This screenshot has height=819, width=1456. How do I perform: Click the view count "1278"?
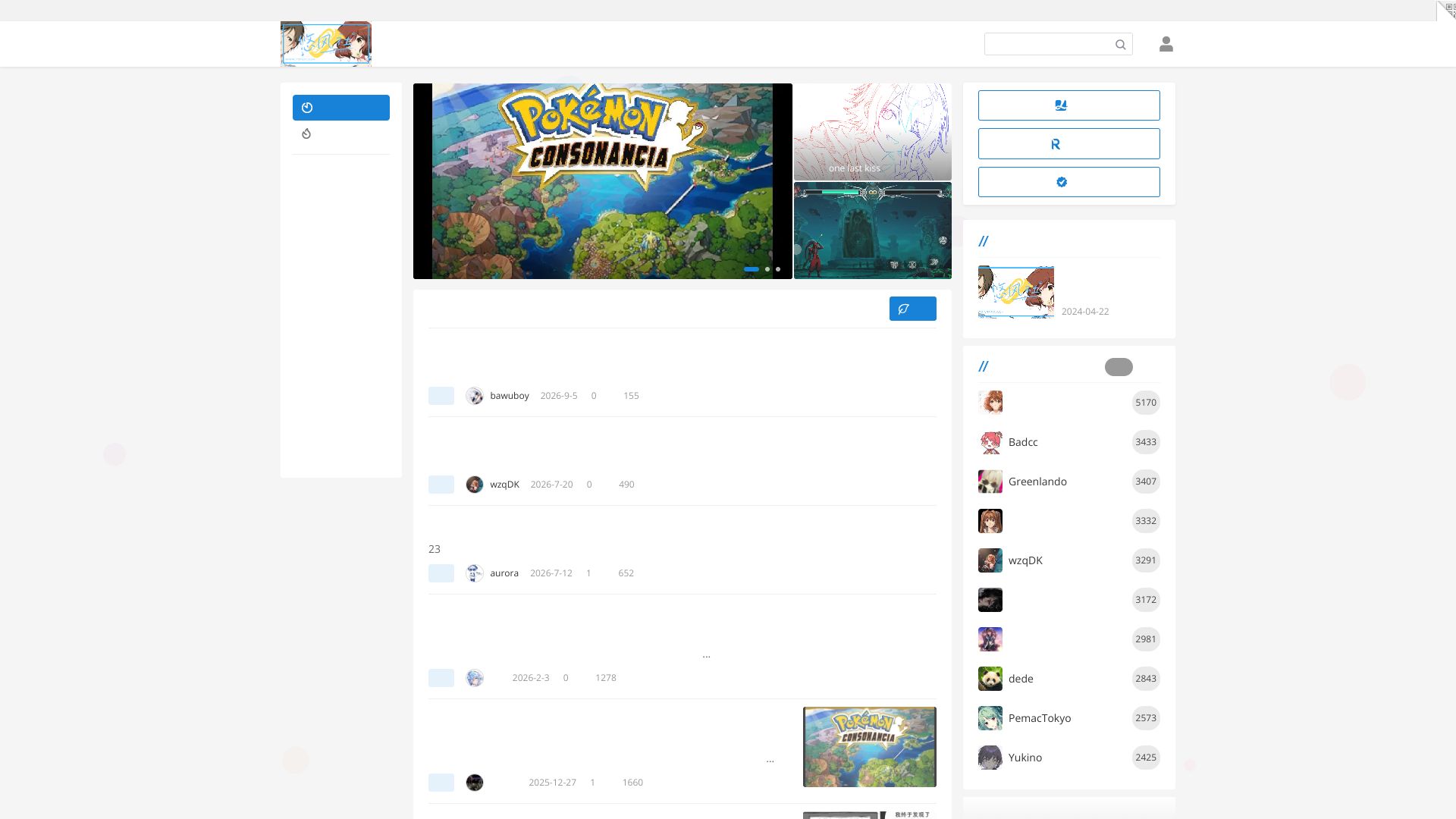pyautogui.click(x=606, y=678)
